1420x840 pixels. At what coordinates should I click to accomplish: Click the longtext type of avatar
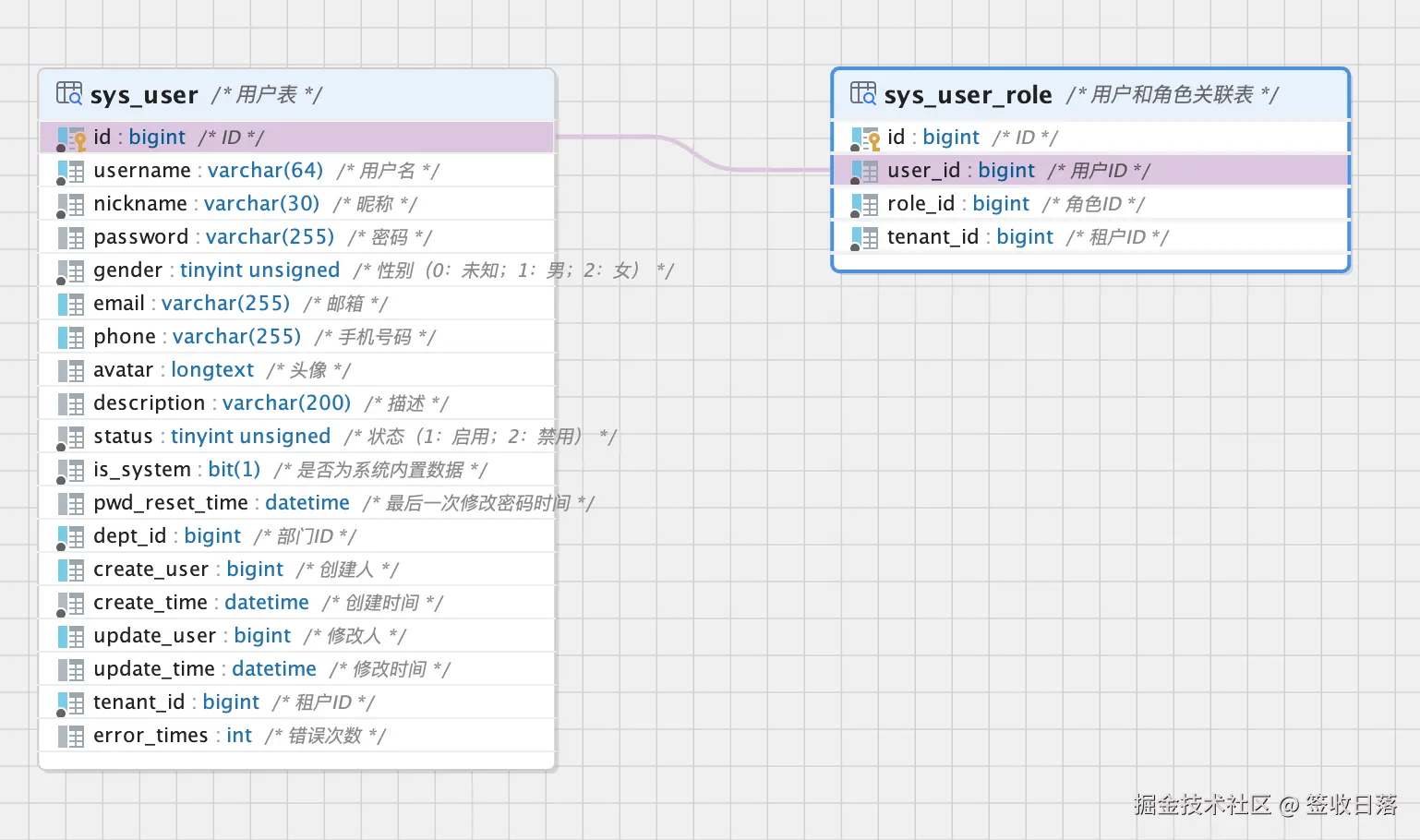(212, 370)
